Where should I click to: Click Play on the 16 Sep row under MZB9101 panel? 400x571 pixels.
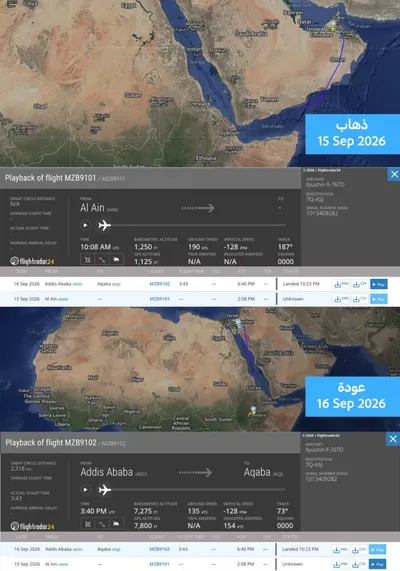(379, 284)
